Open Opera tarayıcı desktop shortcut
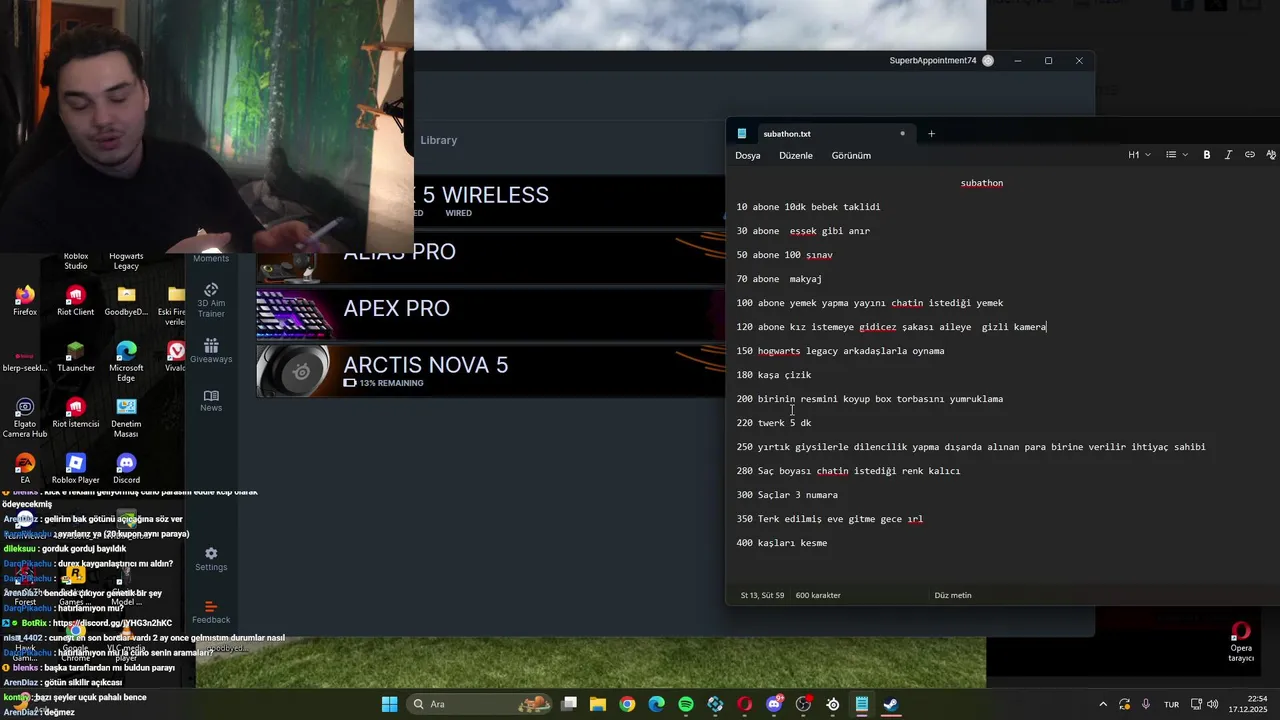 1241,642
